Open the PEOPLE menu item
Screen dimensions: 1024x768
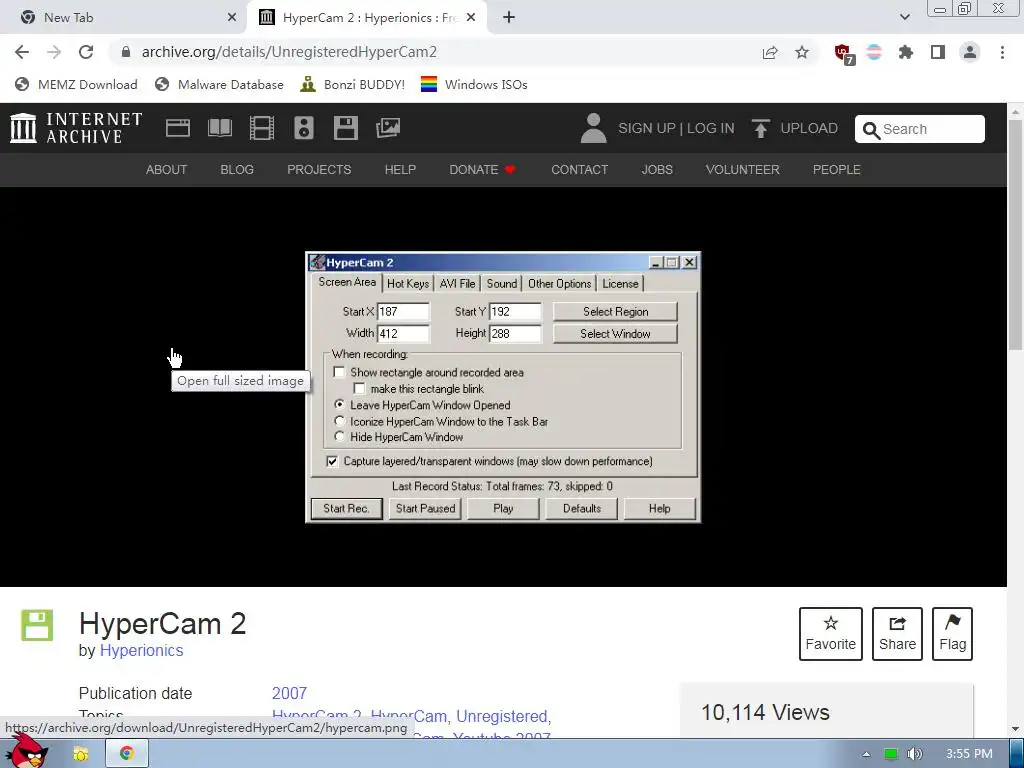pos(837,170)
